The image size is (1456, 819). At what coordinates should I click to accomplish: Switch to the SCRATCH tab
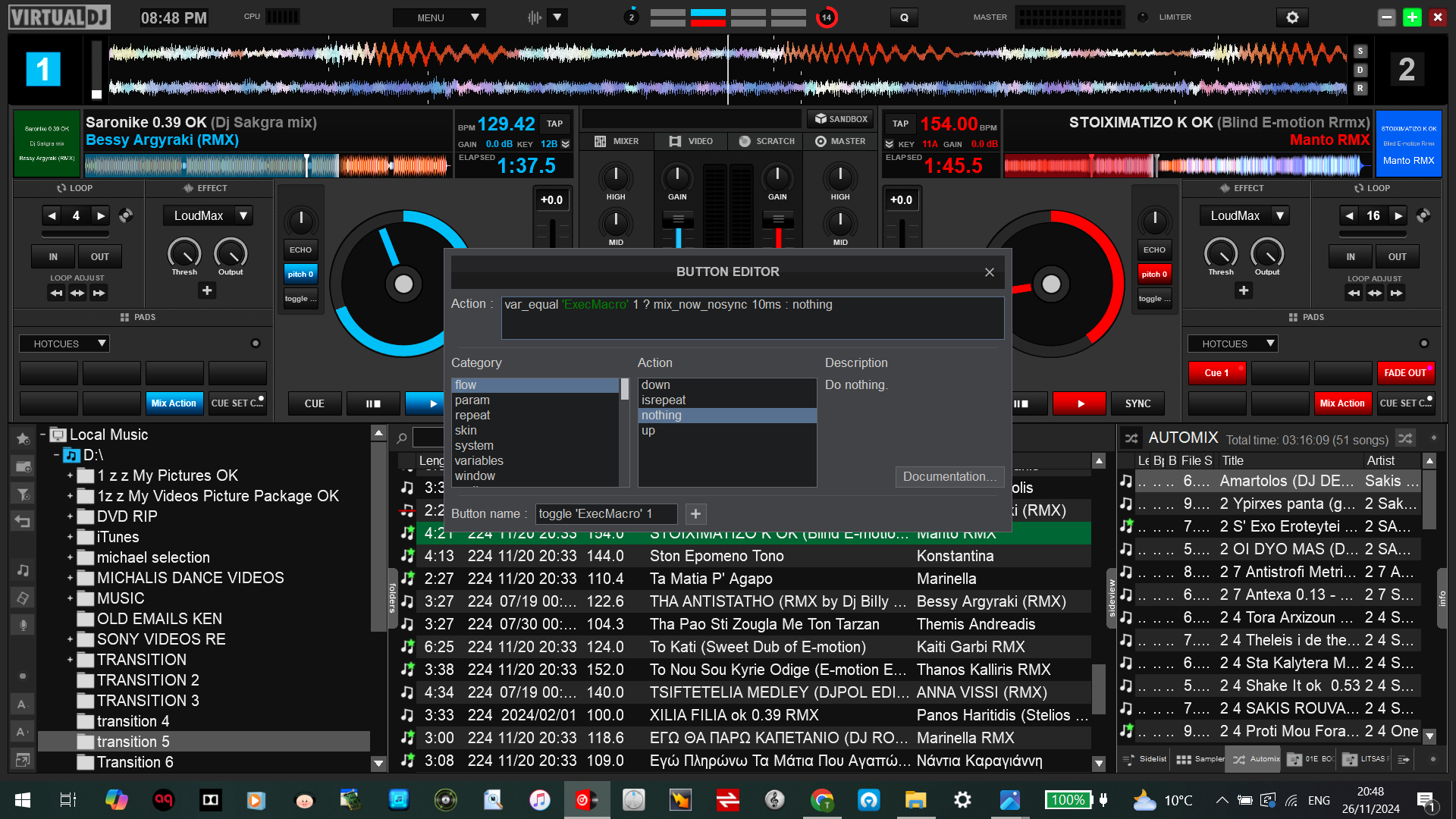pyautogui.click(x=767, y=141)
